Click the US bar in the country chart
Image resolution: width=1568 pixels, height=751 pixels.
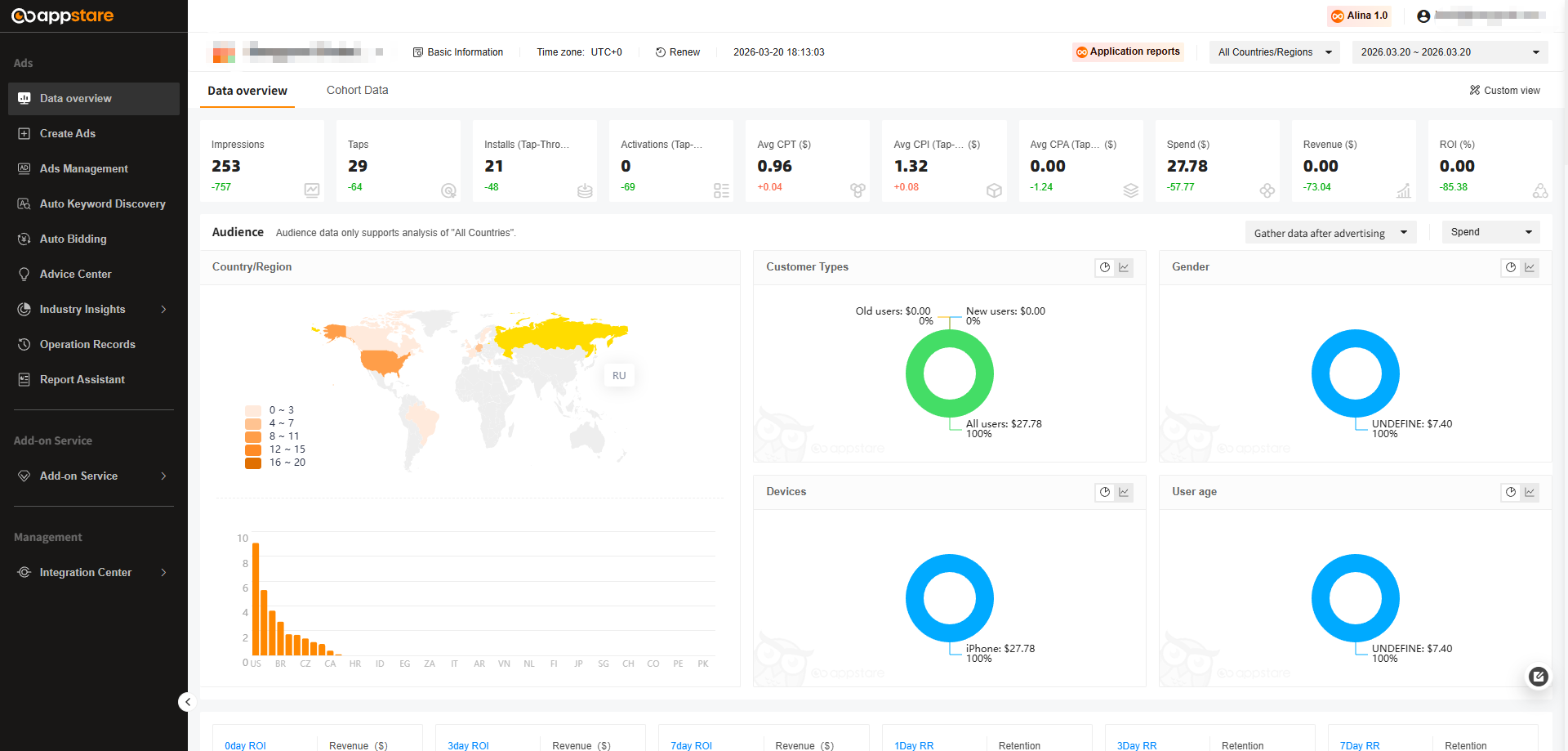click(256, 599)
